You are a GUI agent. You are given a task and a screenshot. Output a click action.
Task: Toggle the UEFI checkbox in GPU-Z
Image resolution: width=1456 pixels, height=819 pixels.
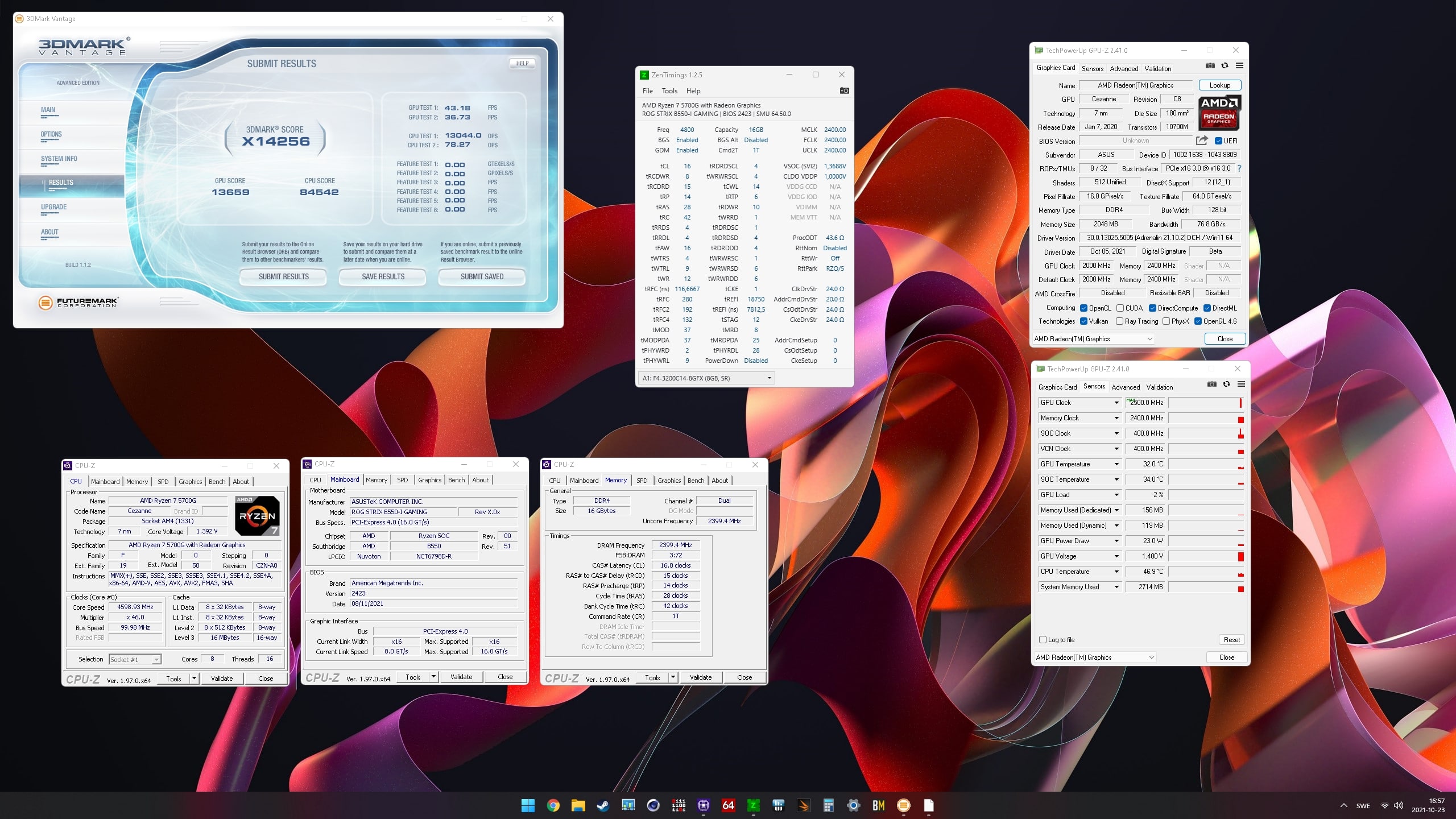1218,141
